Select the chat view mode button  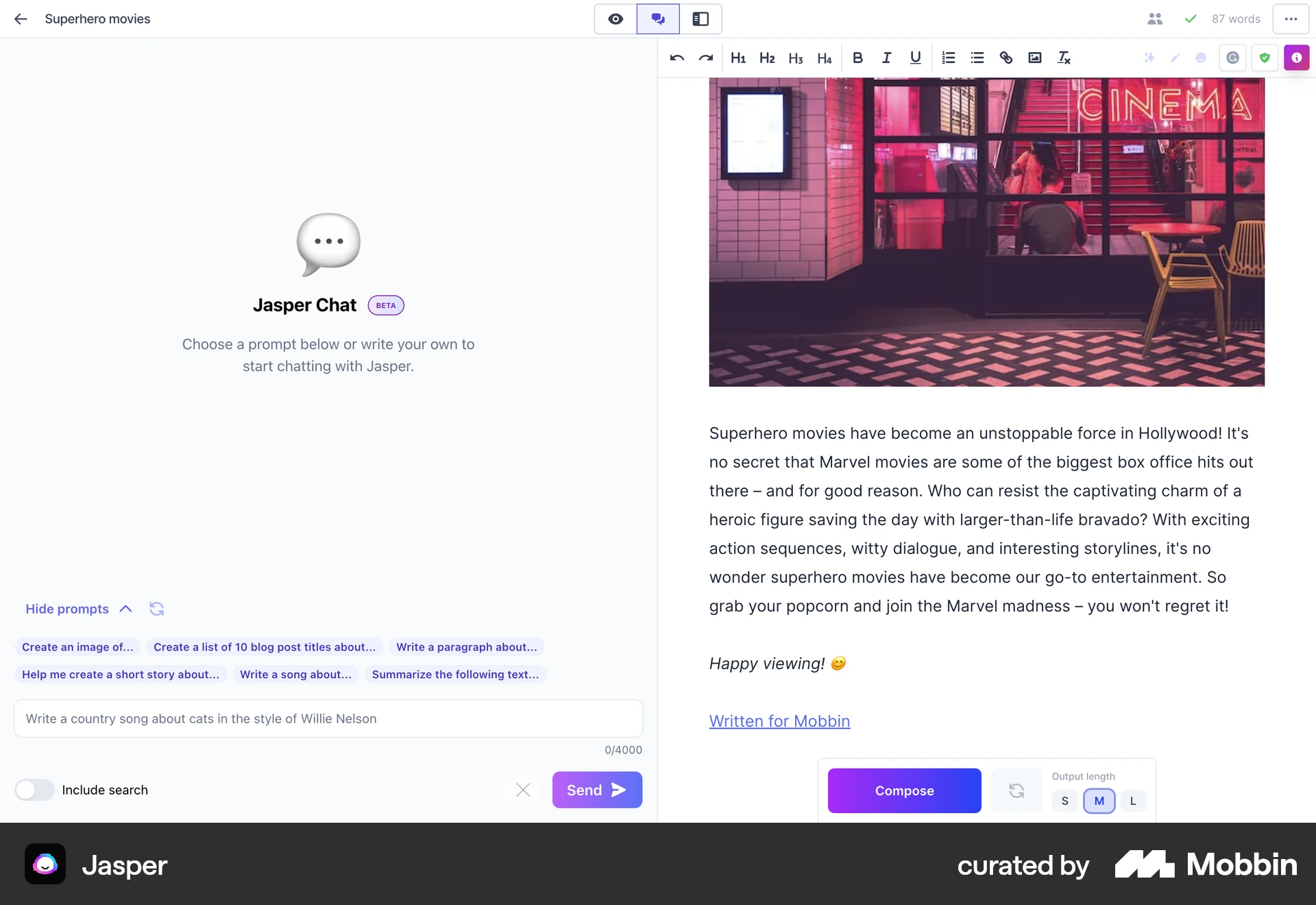click(x=658, y=19)
